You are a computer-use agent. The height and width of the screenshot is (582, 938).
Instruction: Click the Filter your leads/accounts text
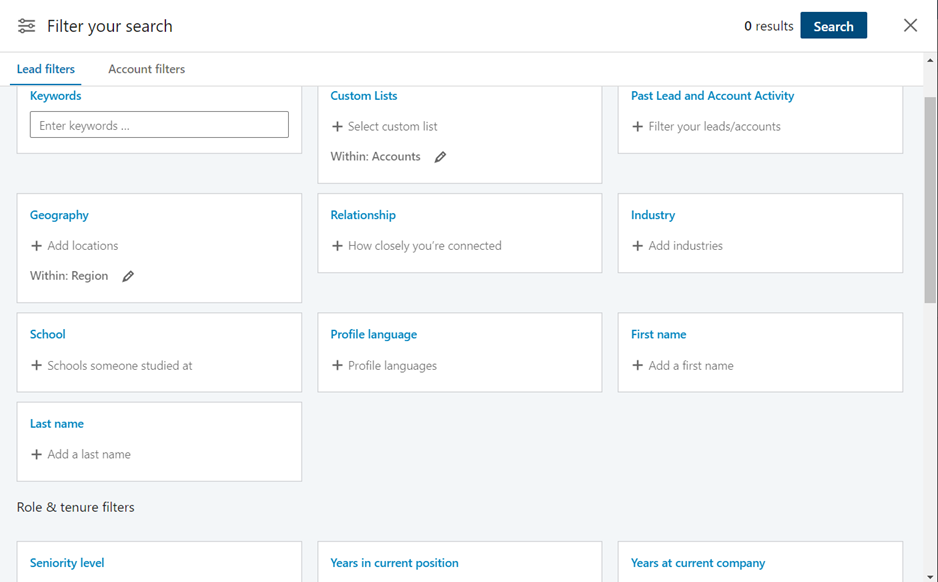[714, 126]
